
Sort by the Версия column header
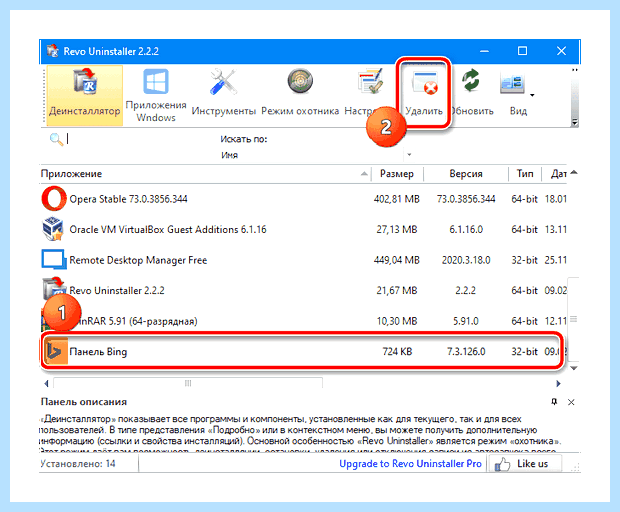click(x=466, y=174)
